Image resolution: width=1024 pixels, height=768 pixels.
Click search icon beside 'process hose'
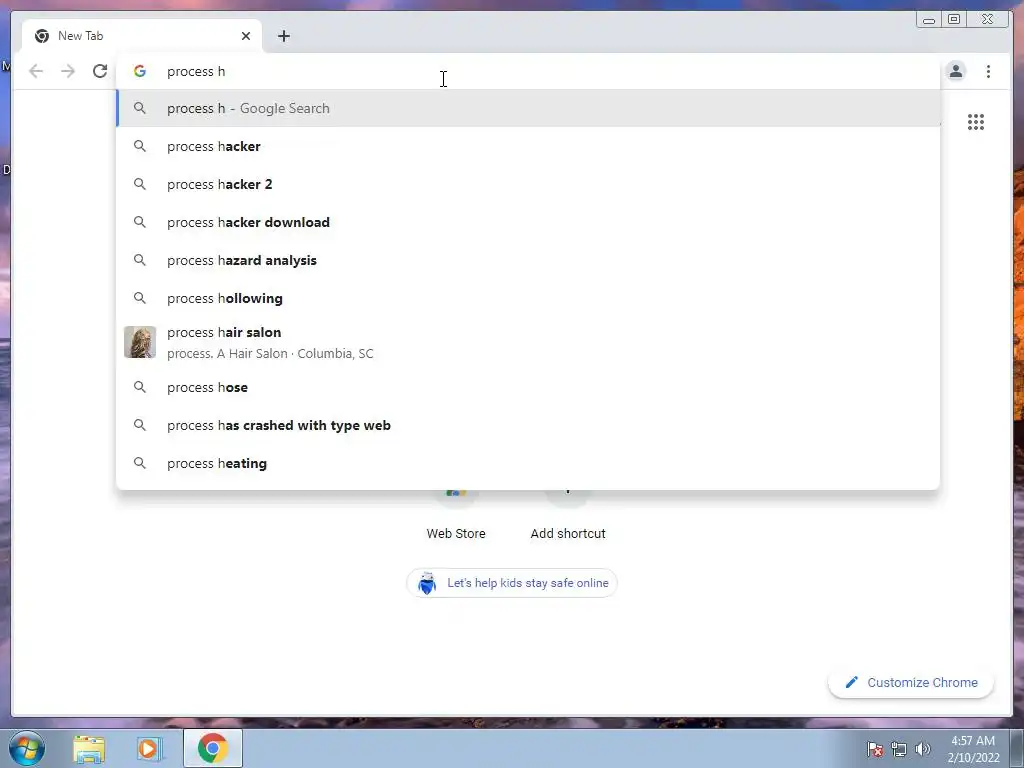point(140,387)
